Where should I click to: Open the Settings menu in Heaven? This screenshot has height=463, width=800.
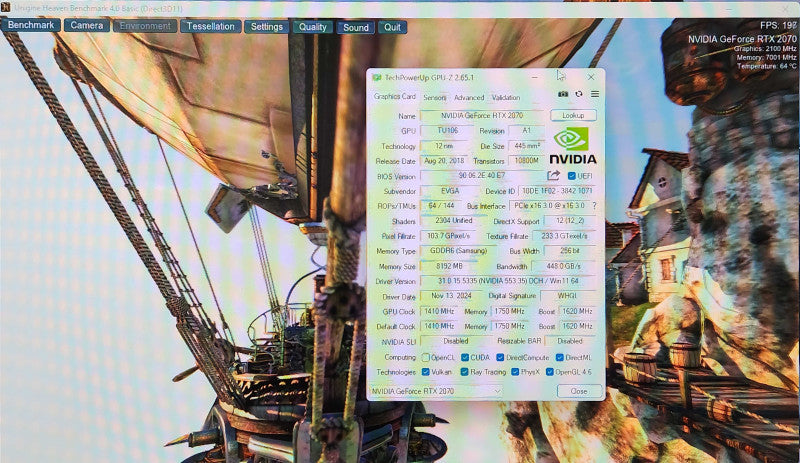point(266,27)
